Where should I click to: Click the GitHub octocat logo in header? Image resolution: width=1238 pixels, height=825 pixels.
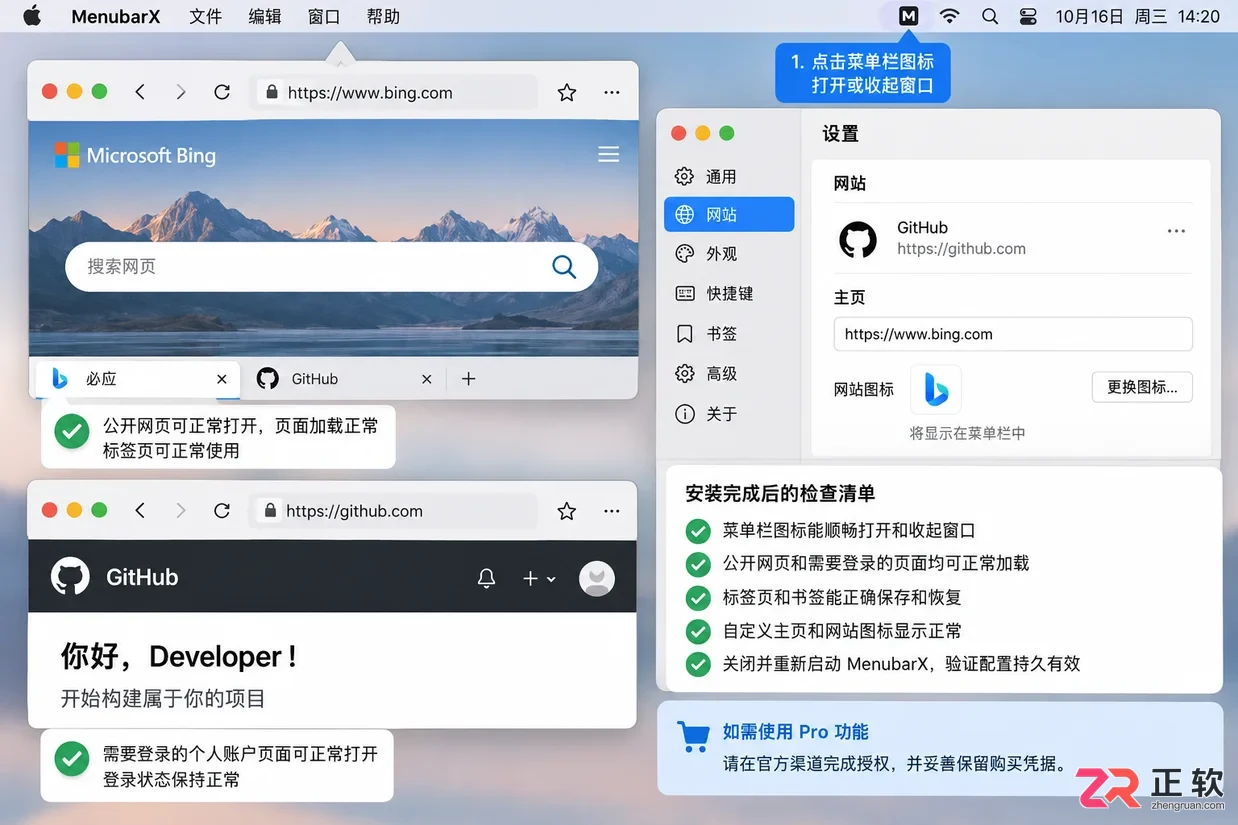point(70,576)
